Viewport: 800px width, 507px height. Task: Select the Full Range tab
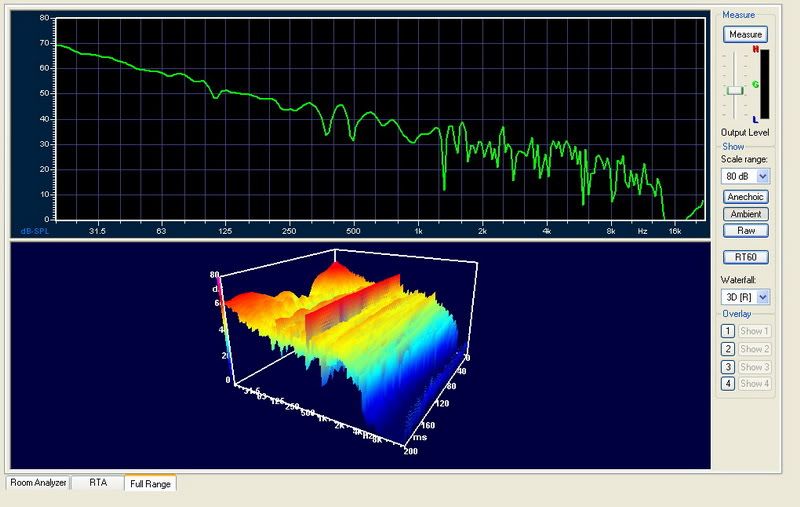pyautogui.click(x=150, y=484)
